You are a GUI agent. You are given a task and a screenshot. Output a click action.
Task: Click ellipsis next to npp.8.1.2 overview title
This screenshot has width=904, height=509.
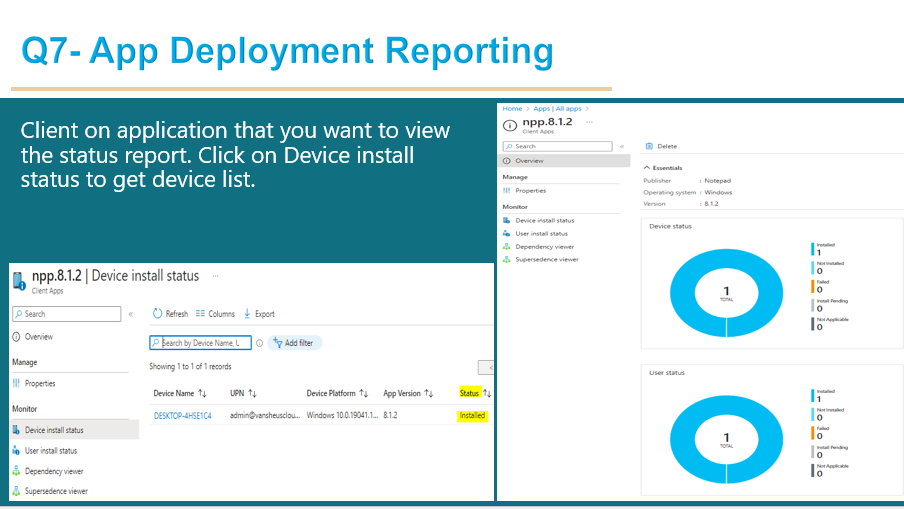coord(589,122)
